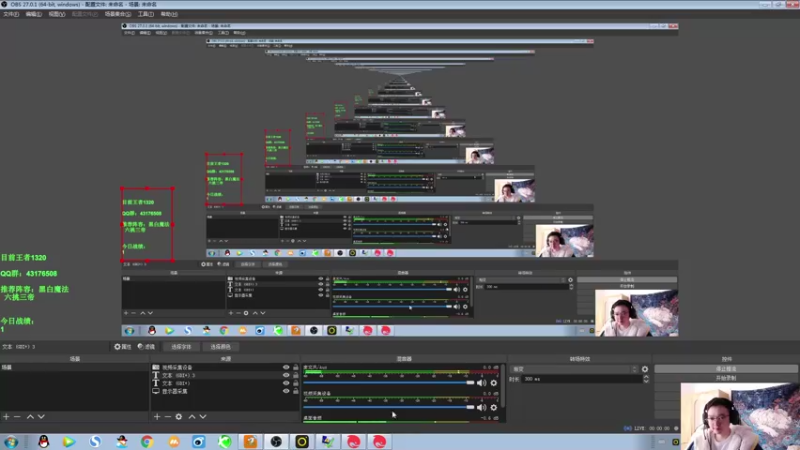Mute the second audio mixer channel
Screen dimensions: 800x450
tap(481, 407)
